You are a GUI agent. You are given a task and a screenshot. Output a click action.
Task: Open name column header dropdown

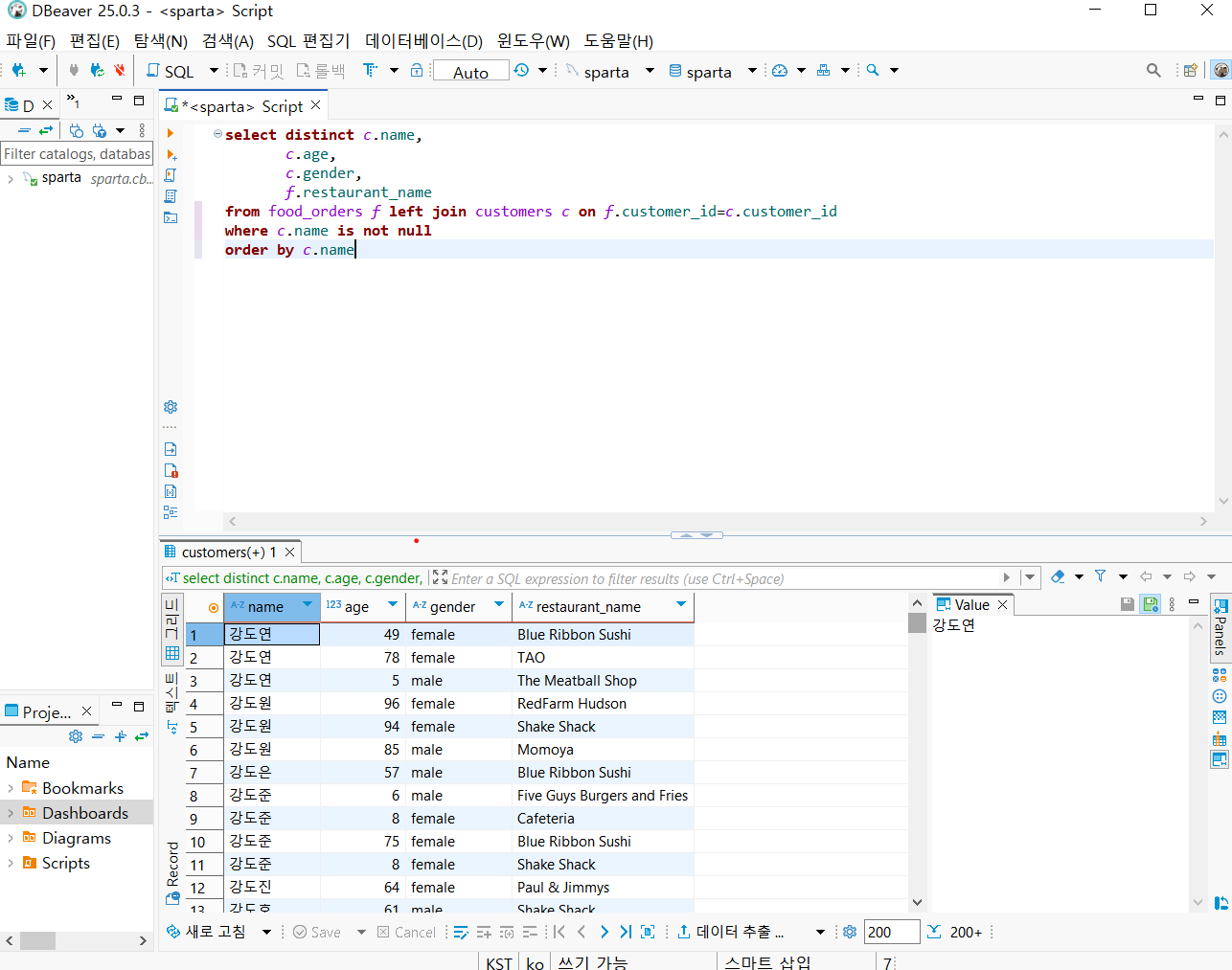[x=308, y=604]
